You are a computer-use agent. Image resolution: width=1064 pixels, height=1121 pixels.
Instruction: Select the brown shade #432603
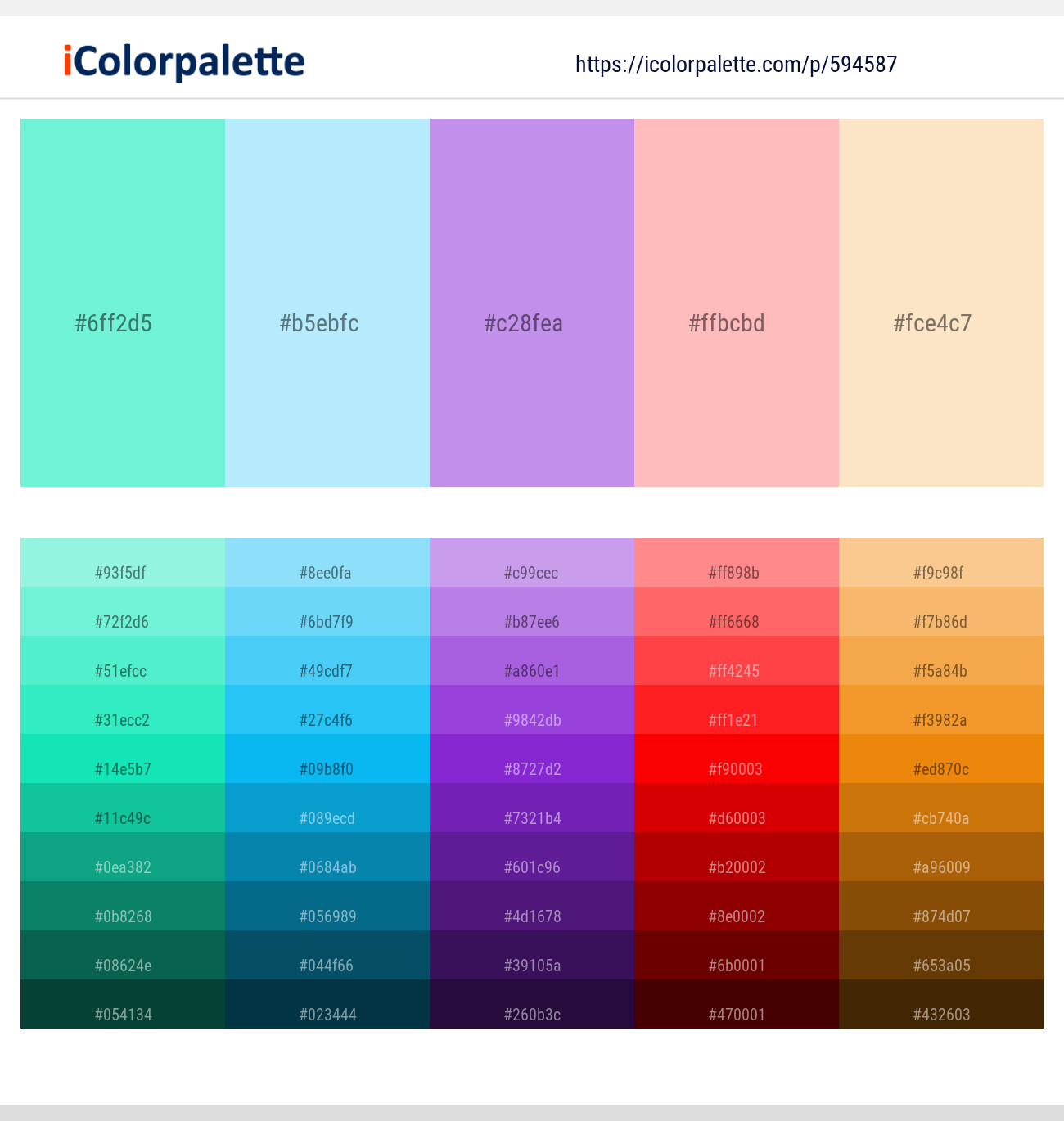[940, 1014]
